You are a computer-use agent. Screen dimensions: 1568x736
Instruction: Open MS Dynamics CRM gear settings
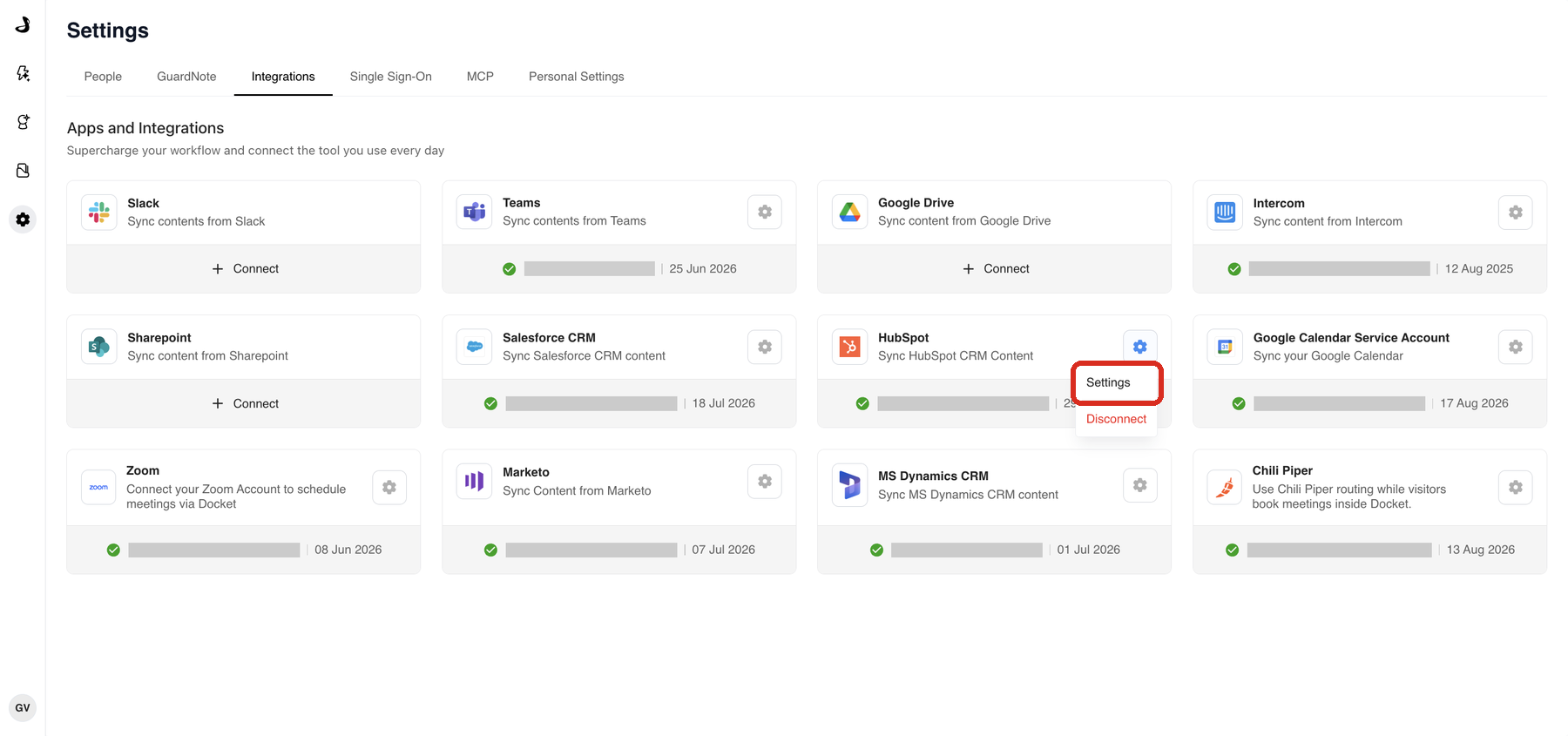1140,485
